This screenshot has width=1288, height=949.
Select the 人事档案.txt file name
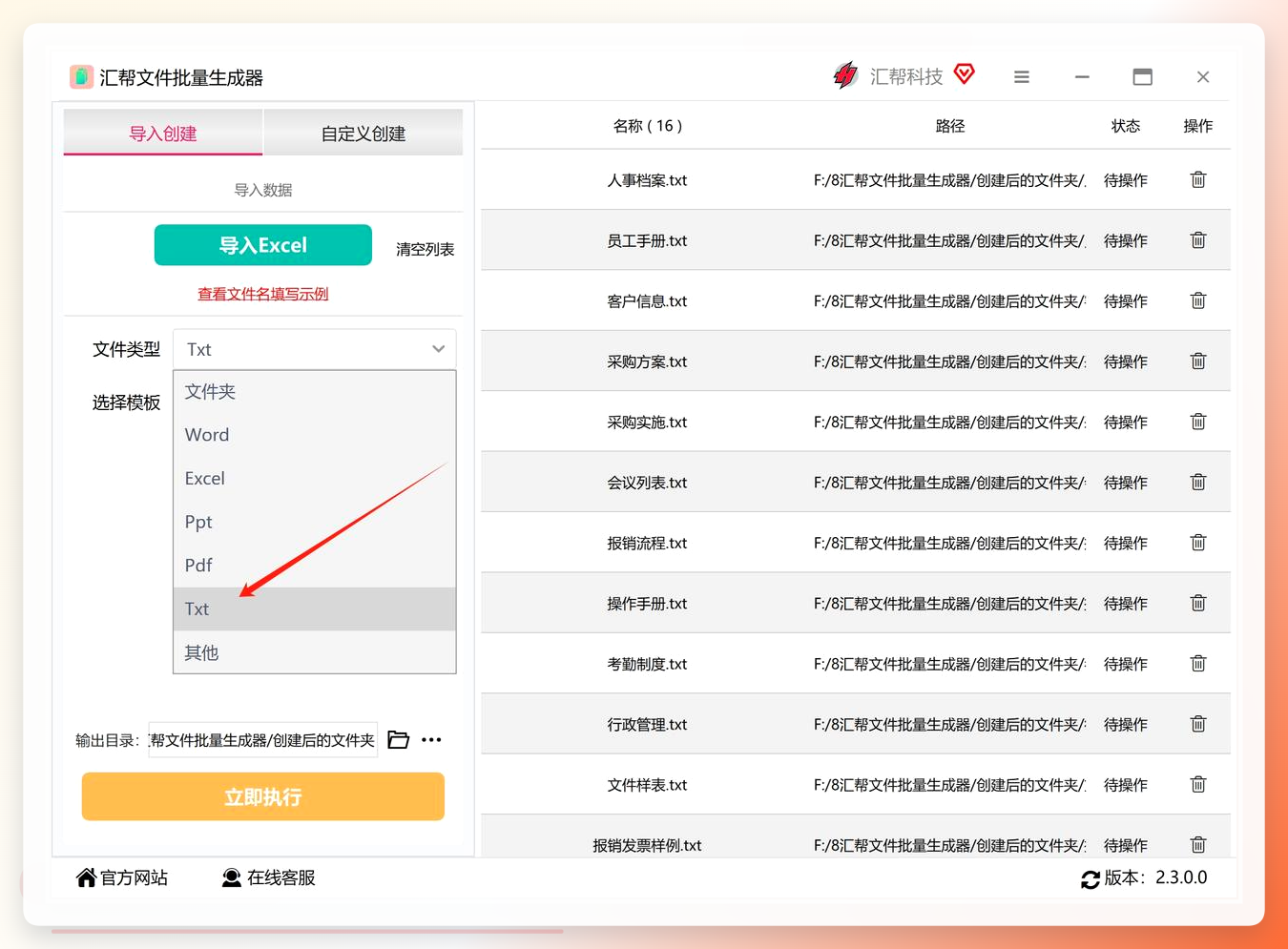click(648, 180)
